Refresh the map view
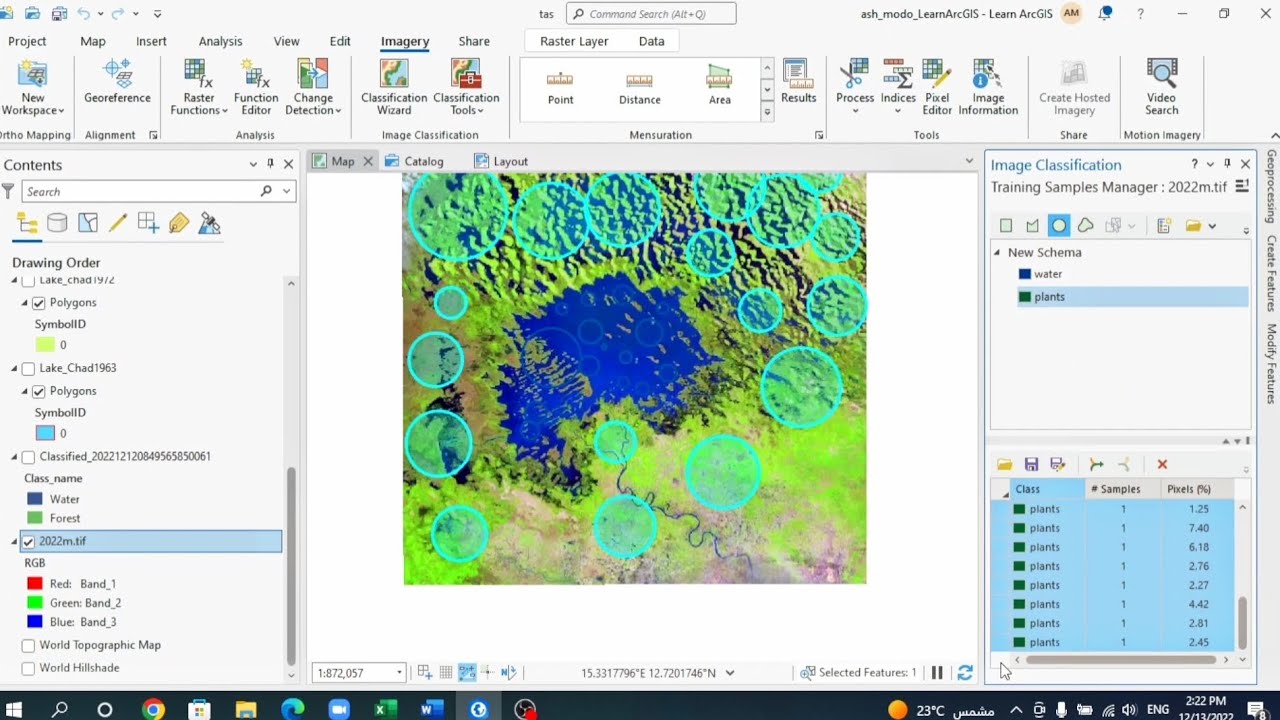This screenshot has height=720, width=1280. [965, 673]
